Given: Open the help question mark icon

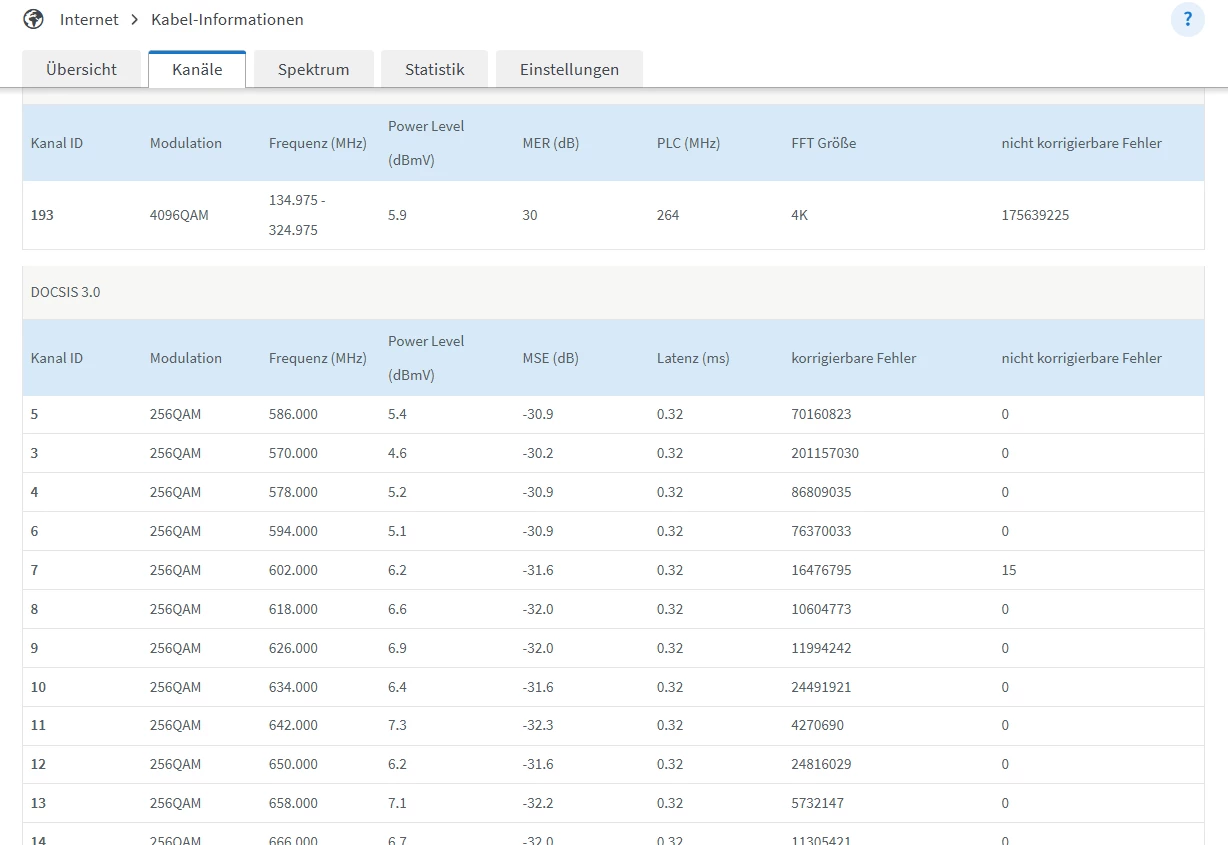Looking at the screenshot, I should pyautogui.click(x=1187, y=19).
